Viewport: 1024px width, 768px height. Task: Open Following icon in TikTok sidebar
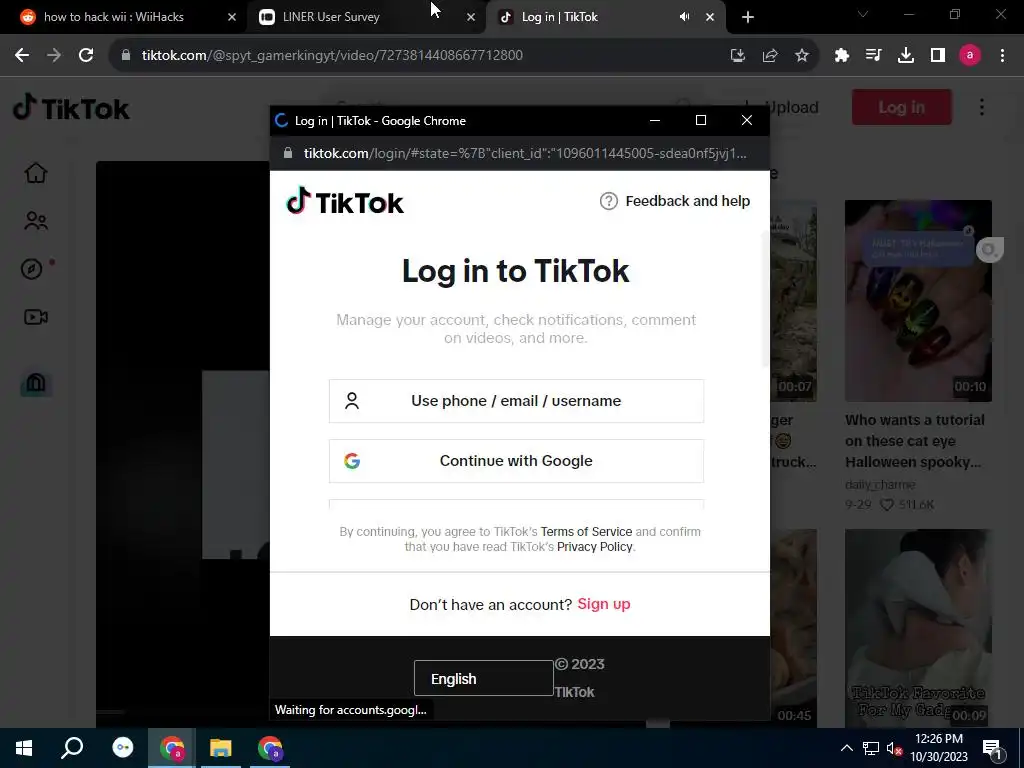[36, 221]
